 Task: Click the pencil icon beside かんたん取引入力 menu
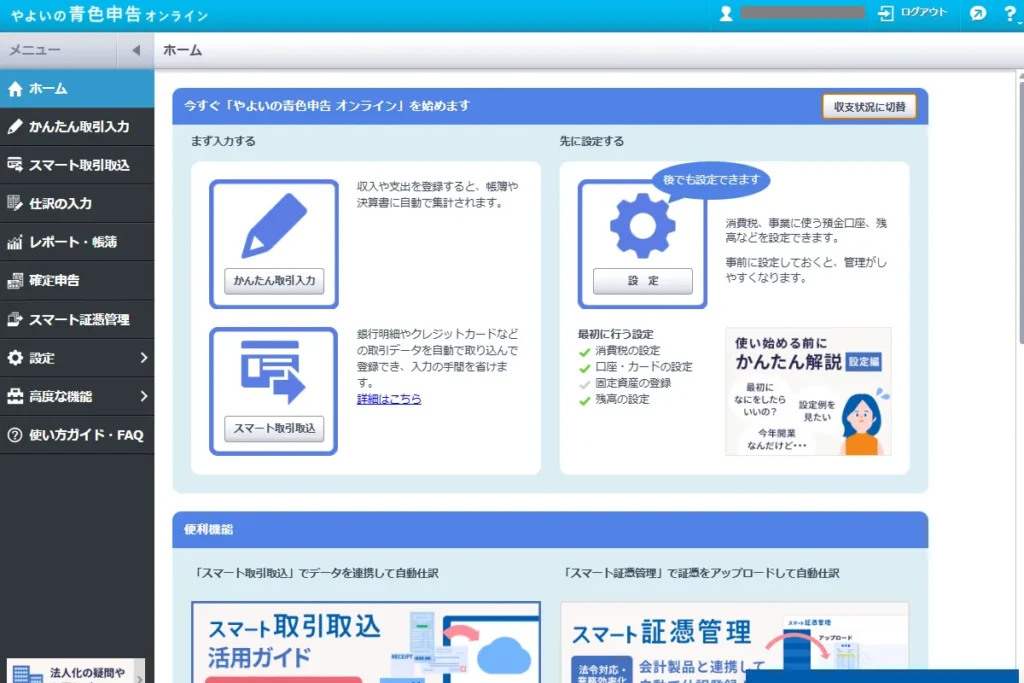click(x=15, y=127)
